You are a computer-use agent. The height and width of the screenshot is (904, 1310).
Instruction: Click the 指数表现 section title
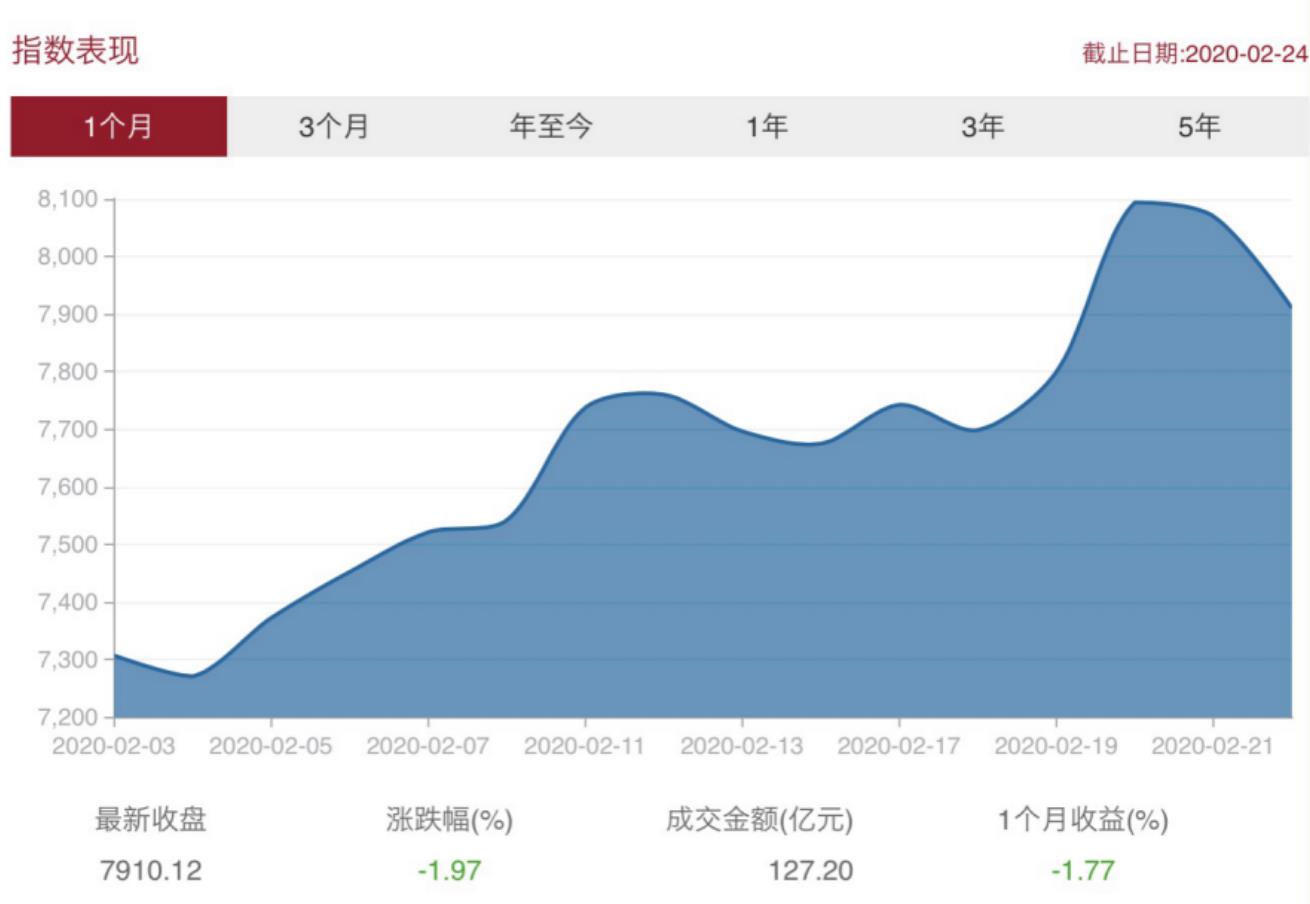click(76, 51)
